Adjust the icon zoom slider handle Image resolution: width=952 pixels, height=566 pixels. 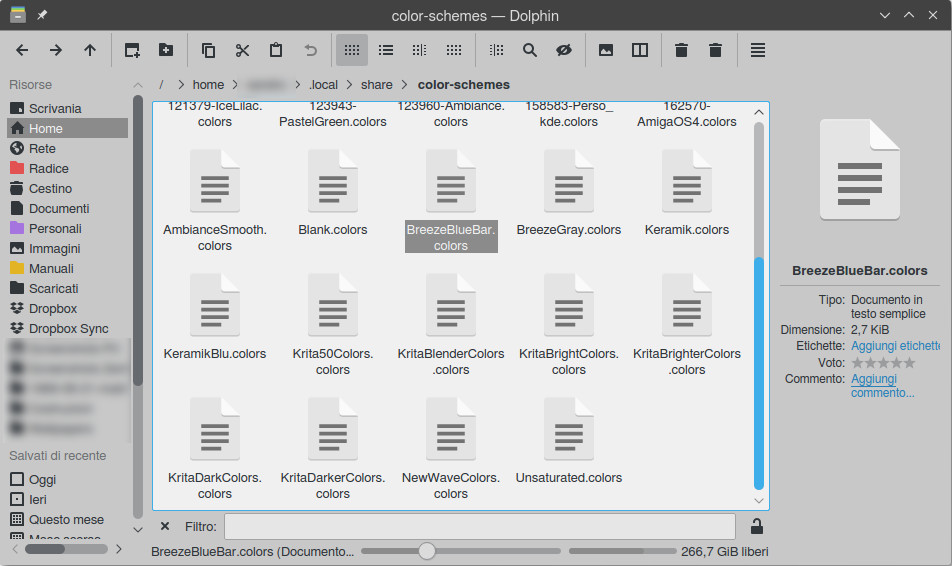[x=427, y=551]
